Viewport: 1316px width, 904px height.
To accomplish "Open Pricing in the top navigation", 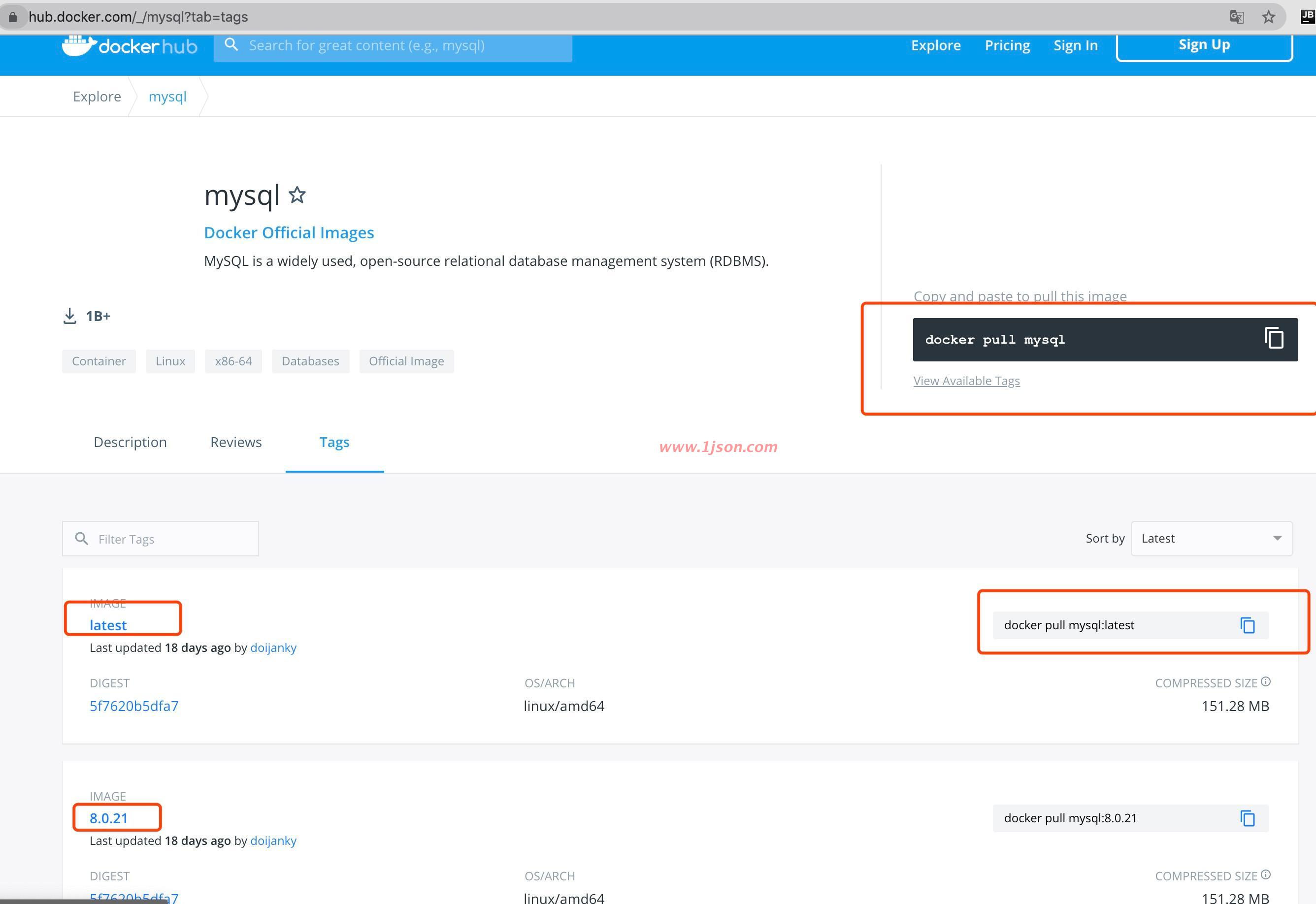I will coord(1007,45).
